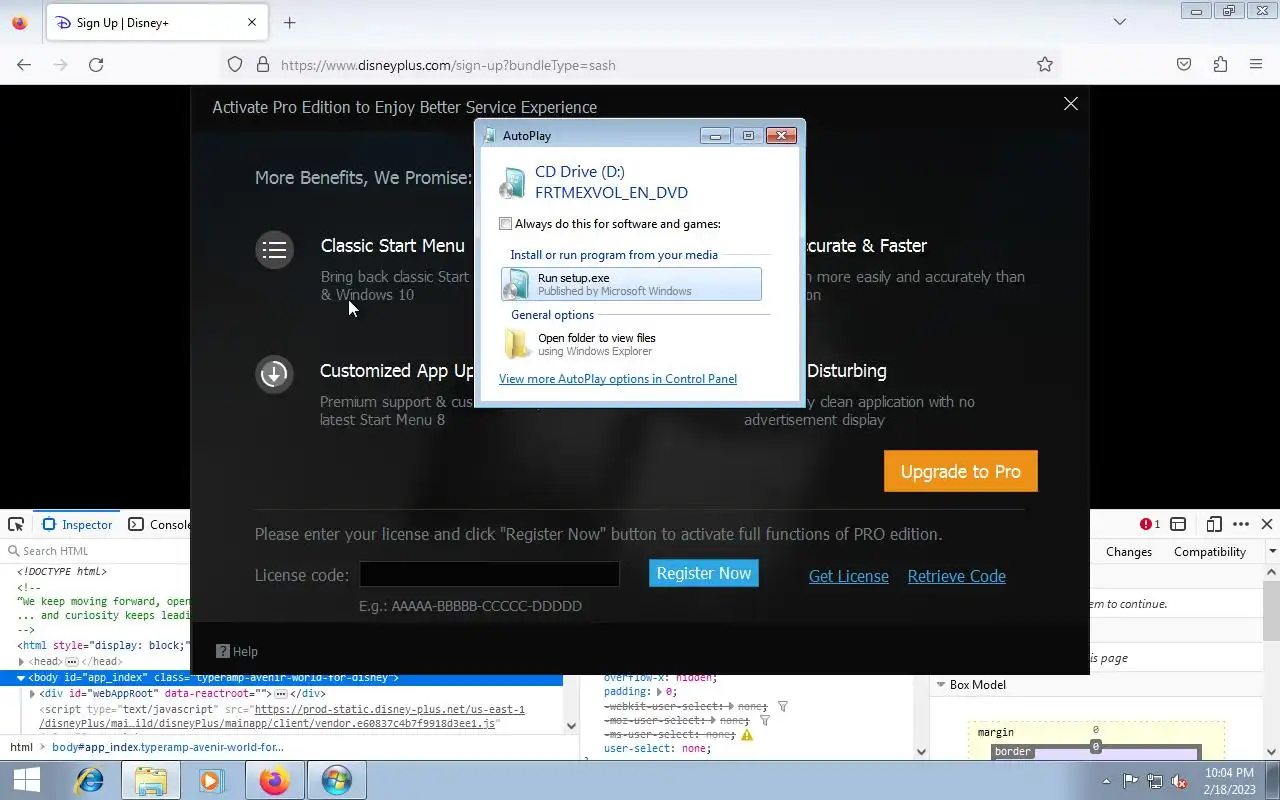Screen dimensions: 1280x800
Task: Select Run setup.exe in AutoPlay
Action: 631,284
